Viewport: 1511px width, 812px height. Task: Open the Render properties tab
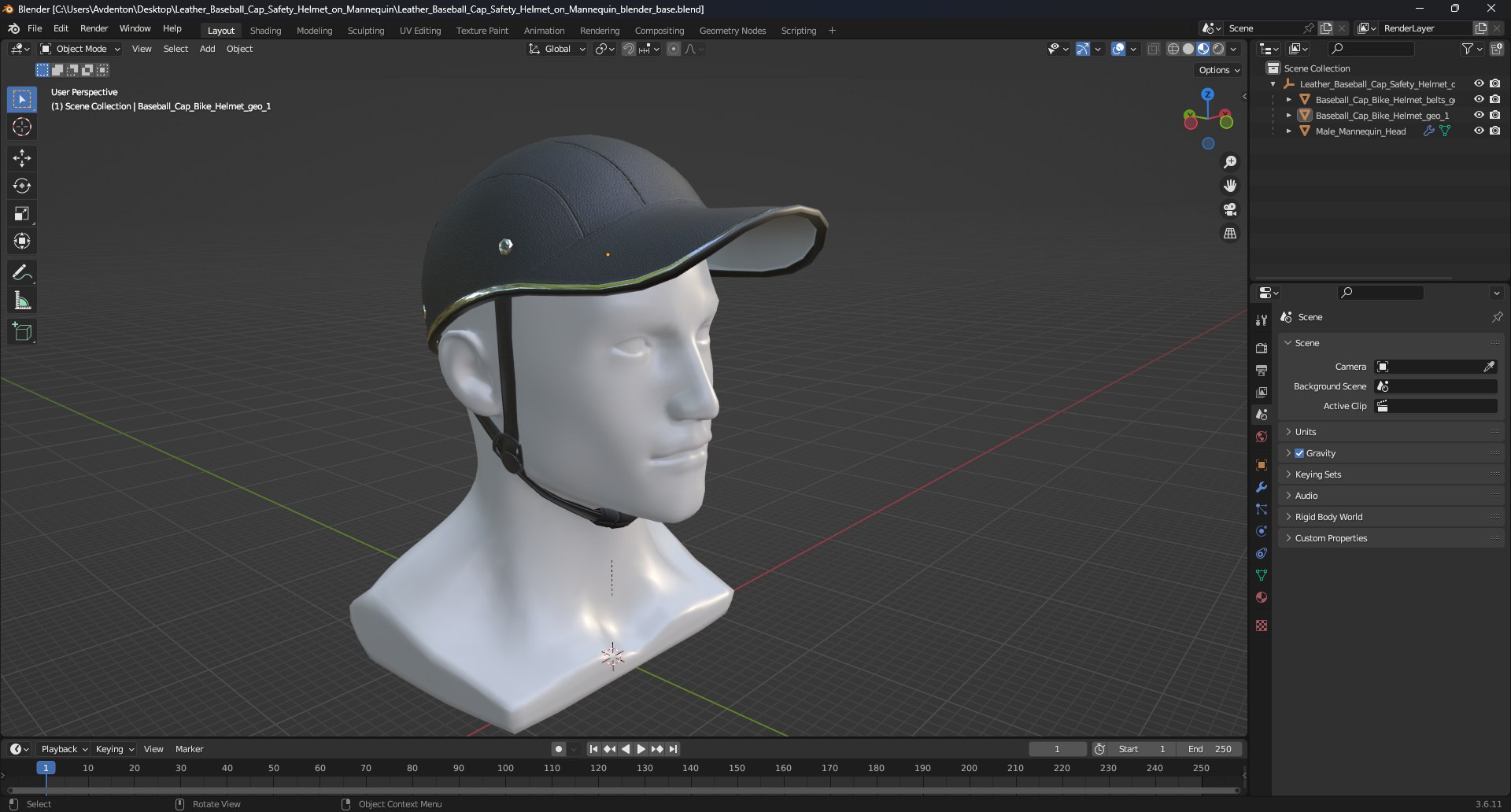pos(1262,348)
